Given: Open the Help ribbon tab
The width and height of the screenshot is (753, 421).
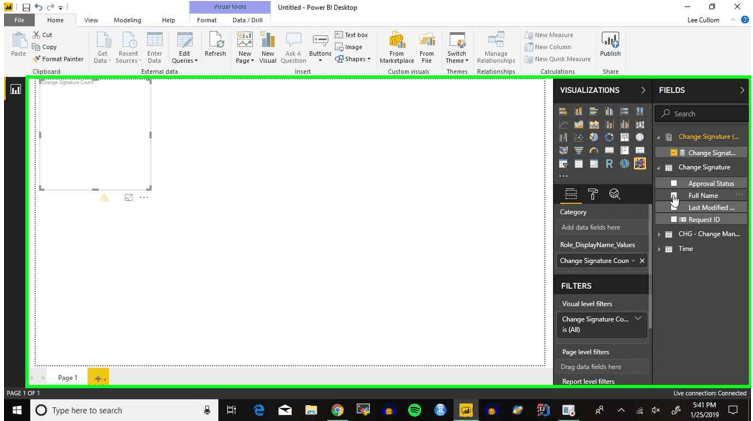Looking at the screenshot, I should (168, 20).
